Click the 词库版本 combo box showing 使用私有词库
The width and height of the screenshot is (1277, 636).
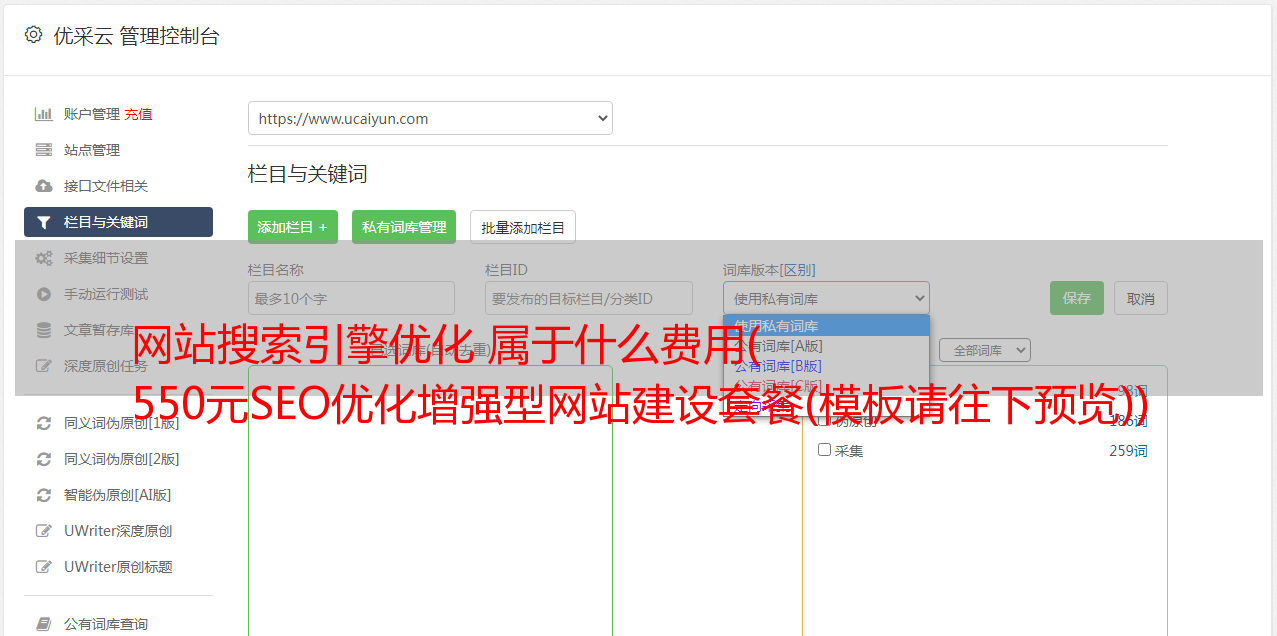point(826,298)
